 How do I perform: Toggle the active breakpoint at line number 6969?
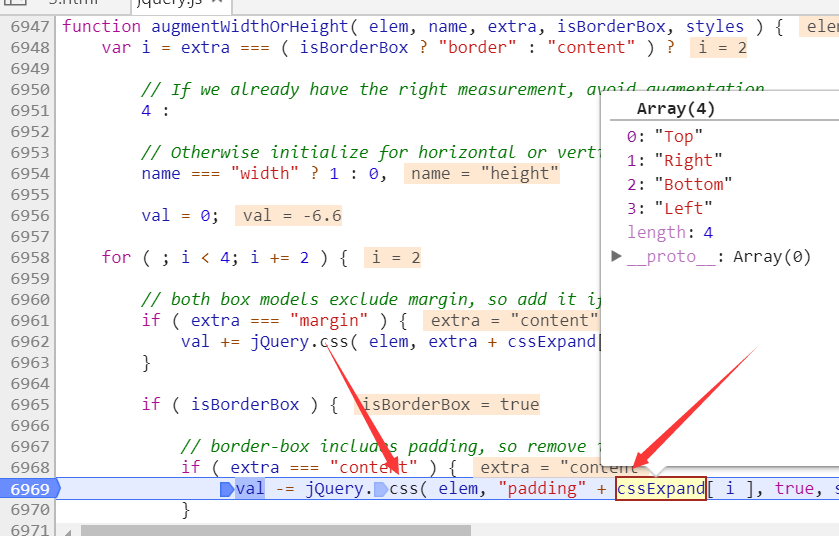[x=30, y=489]
